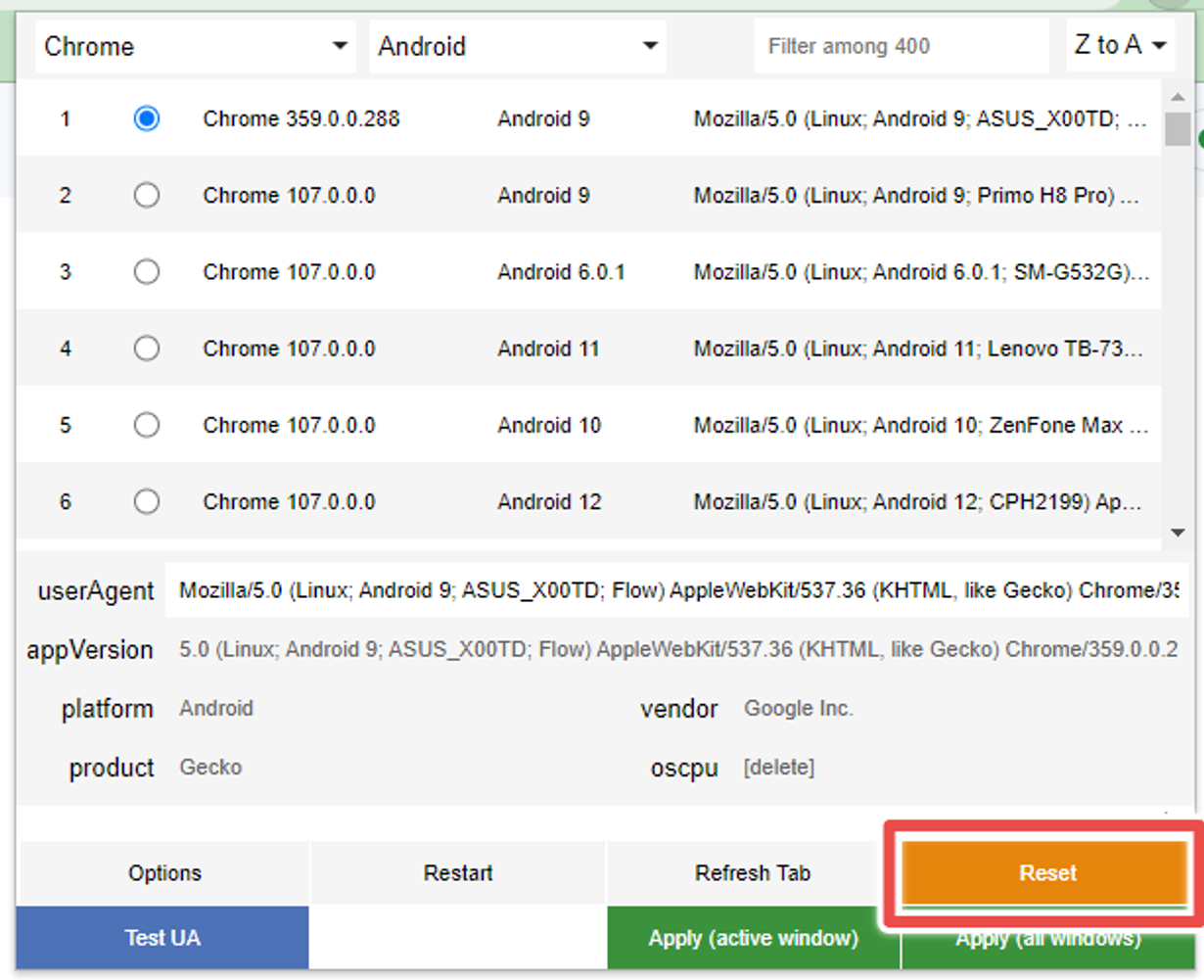
Task: Click Android 12 in row 6
Action: (549, 501)
